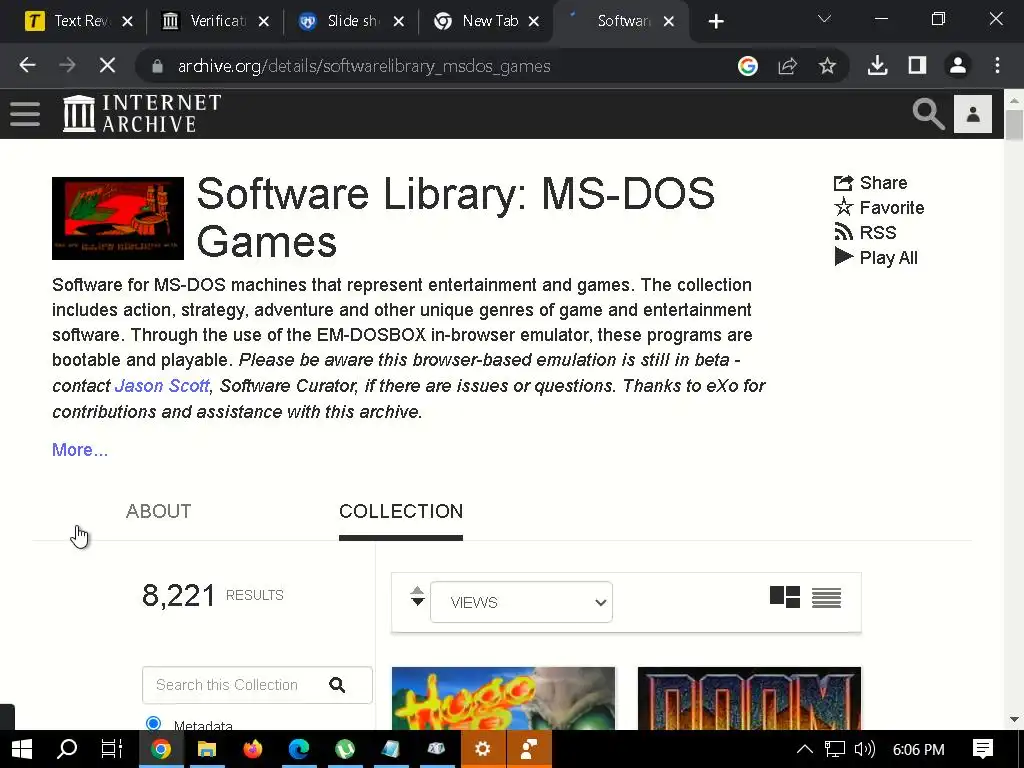
Task: Open the Hugo game thumbnail
Action: (504, 698)
